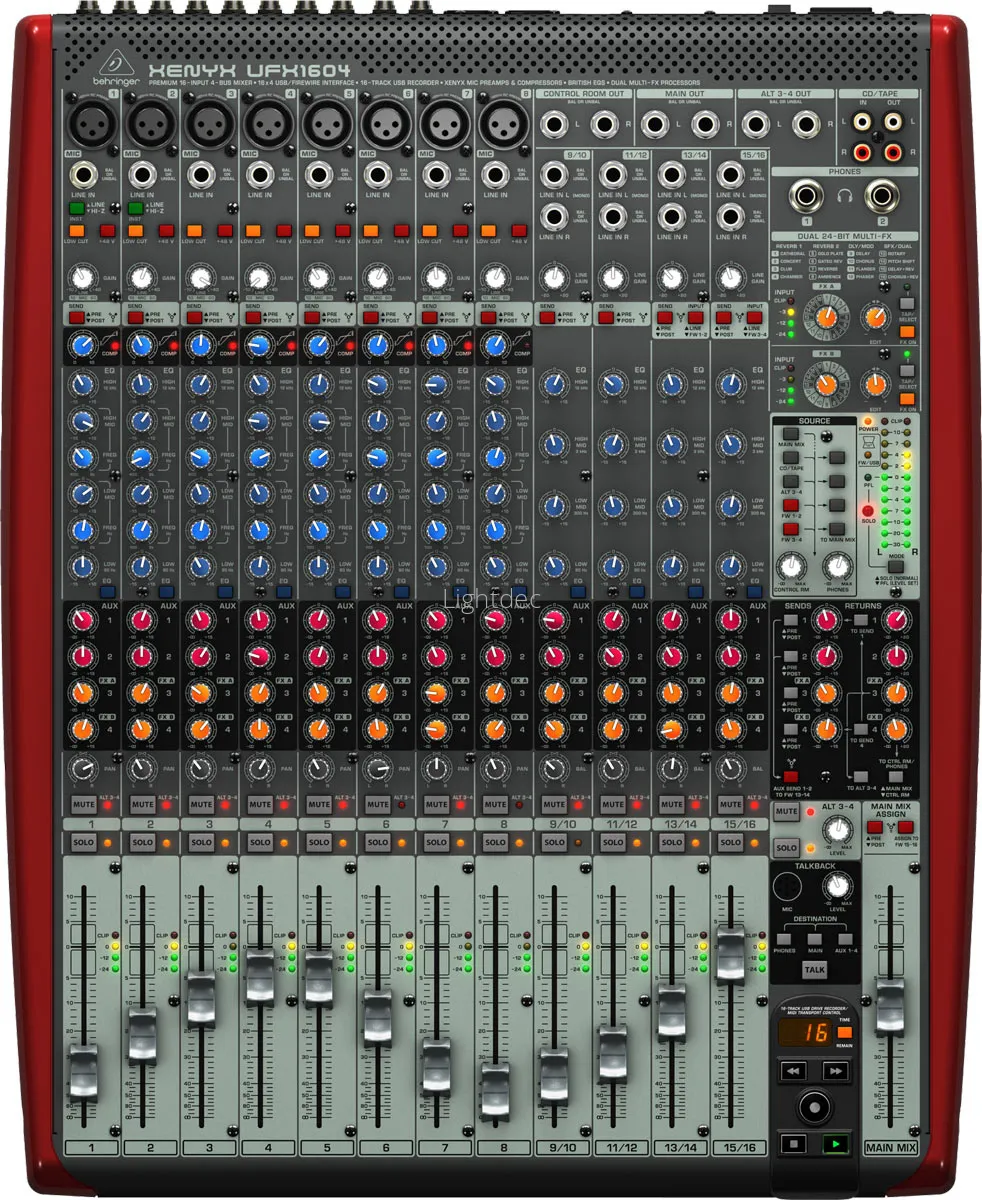This screenshot has height=1200, width=982.
Task: Click the talkback level knob
Action: 836,884
